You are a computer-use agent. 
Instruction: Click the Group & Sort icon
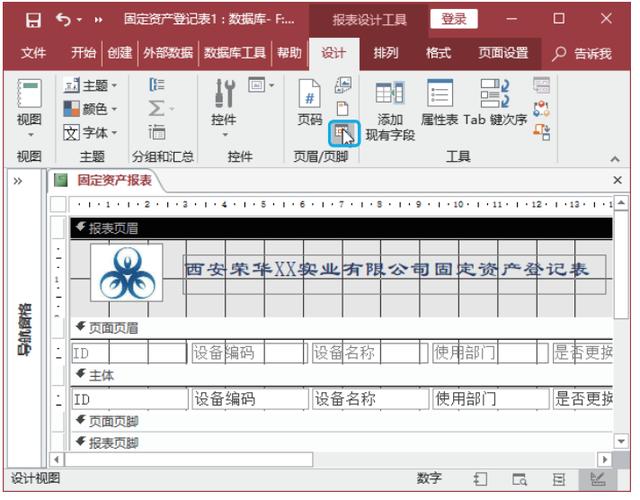click(x=157, y=84)
